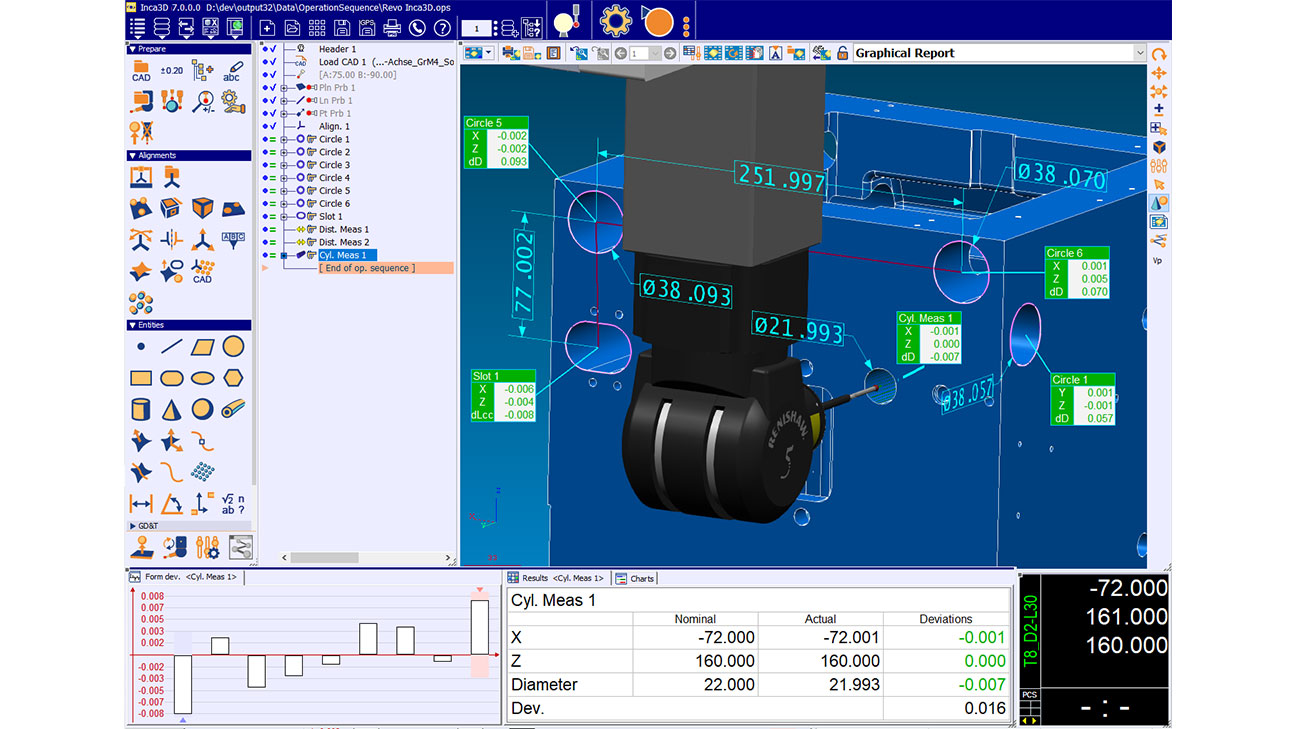Expand the Circle 5 tree node
This screenshot has width=1296, height=729.
[x=284, y=191]
